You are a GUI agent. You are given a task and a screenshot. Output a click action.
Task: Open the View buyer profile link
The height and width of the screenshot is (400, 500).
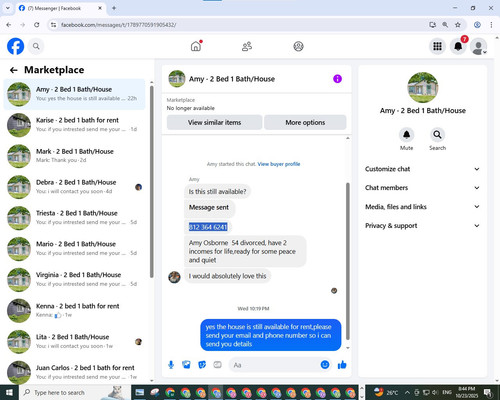point(279,164)
